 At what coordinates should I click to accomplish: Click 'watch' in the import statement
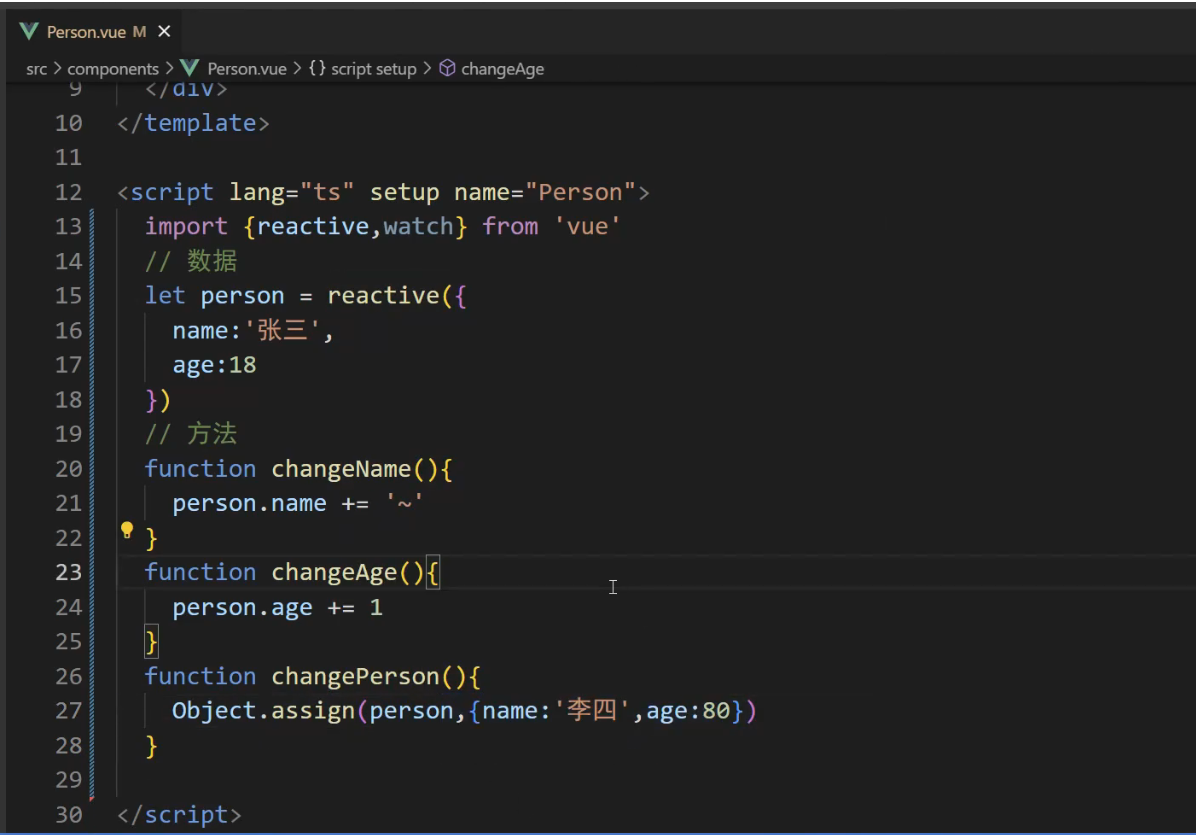click(x=419, y=226)
